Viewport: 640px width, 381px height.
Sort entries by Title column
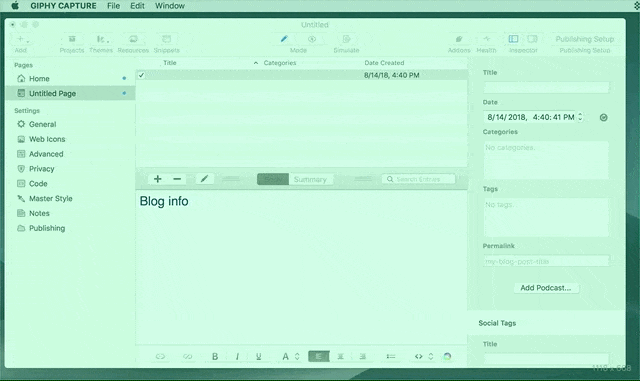pos(170,63)
